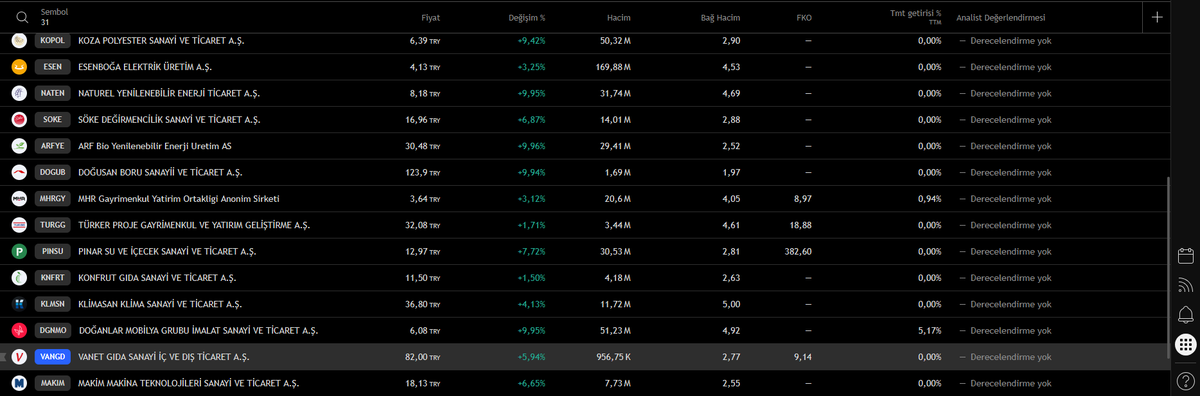Open the KLMSN ticker badge
1200x396 pixels.
point(52,304)
